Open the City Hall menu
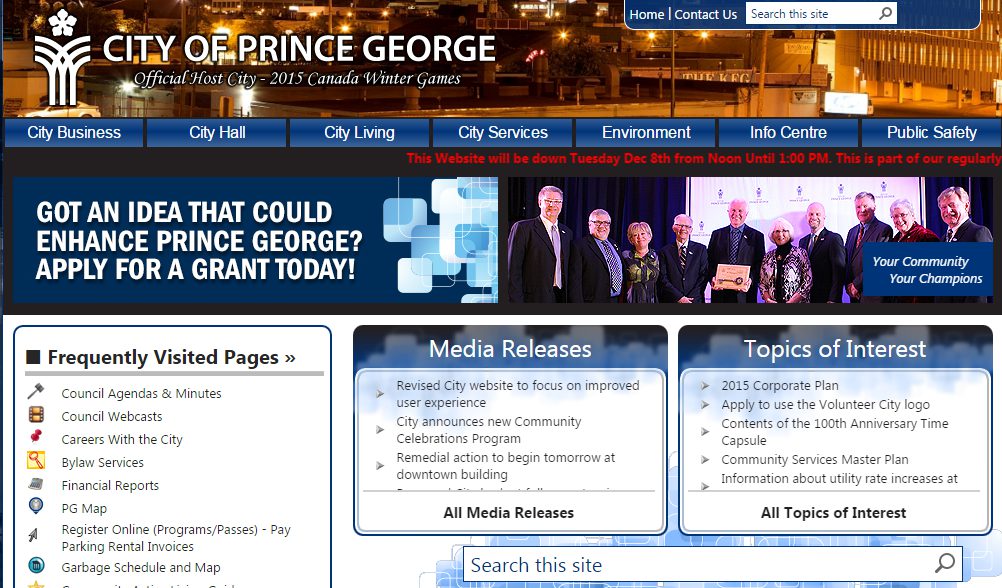The height and width of the screenshot is (588, 1002). coord(217,133)
